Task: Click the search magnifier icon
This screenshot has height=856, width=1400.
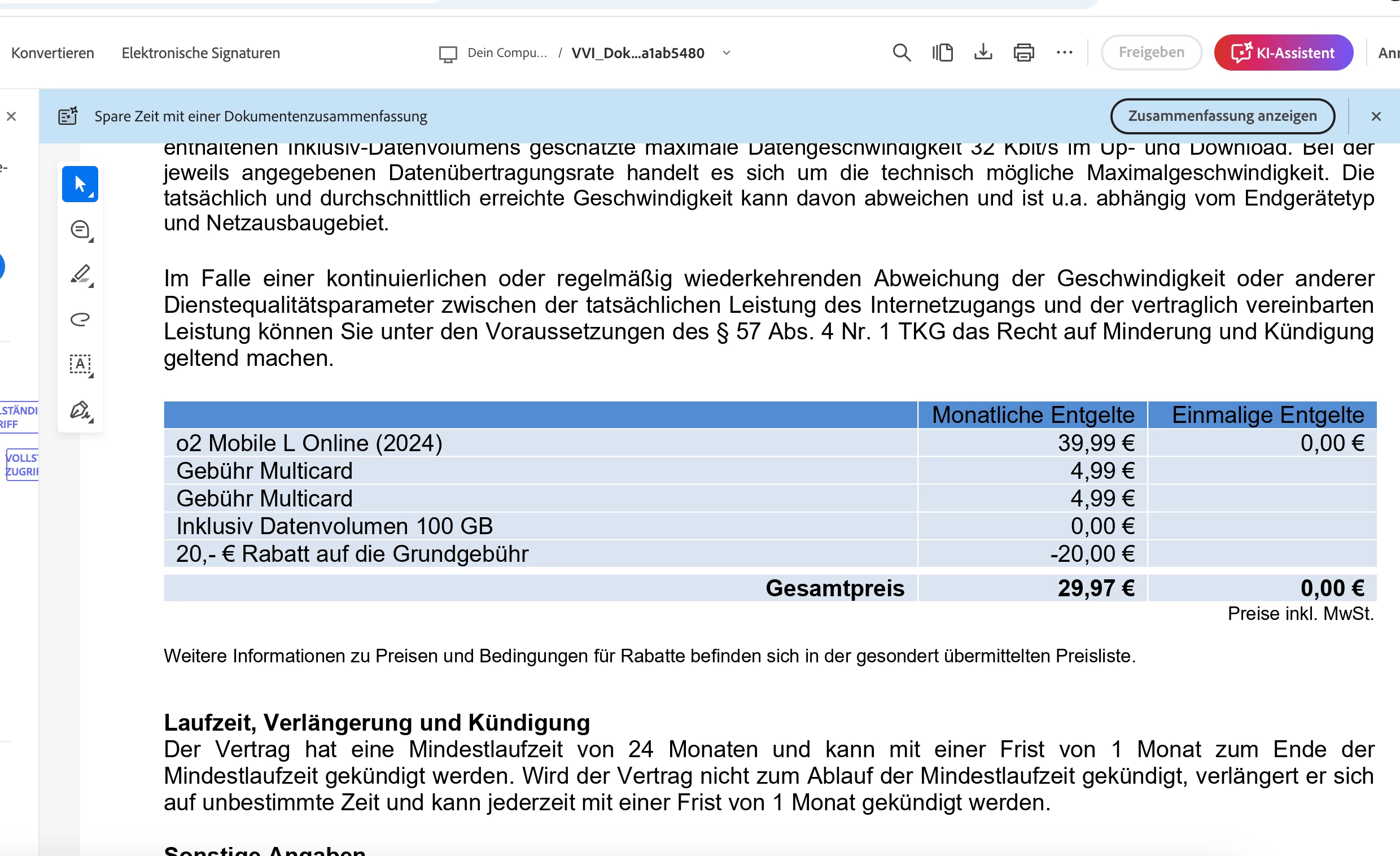Action: point(901,53)
